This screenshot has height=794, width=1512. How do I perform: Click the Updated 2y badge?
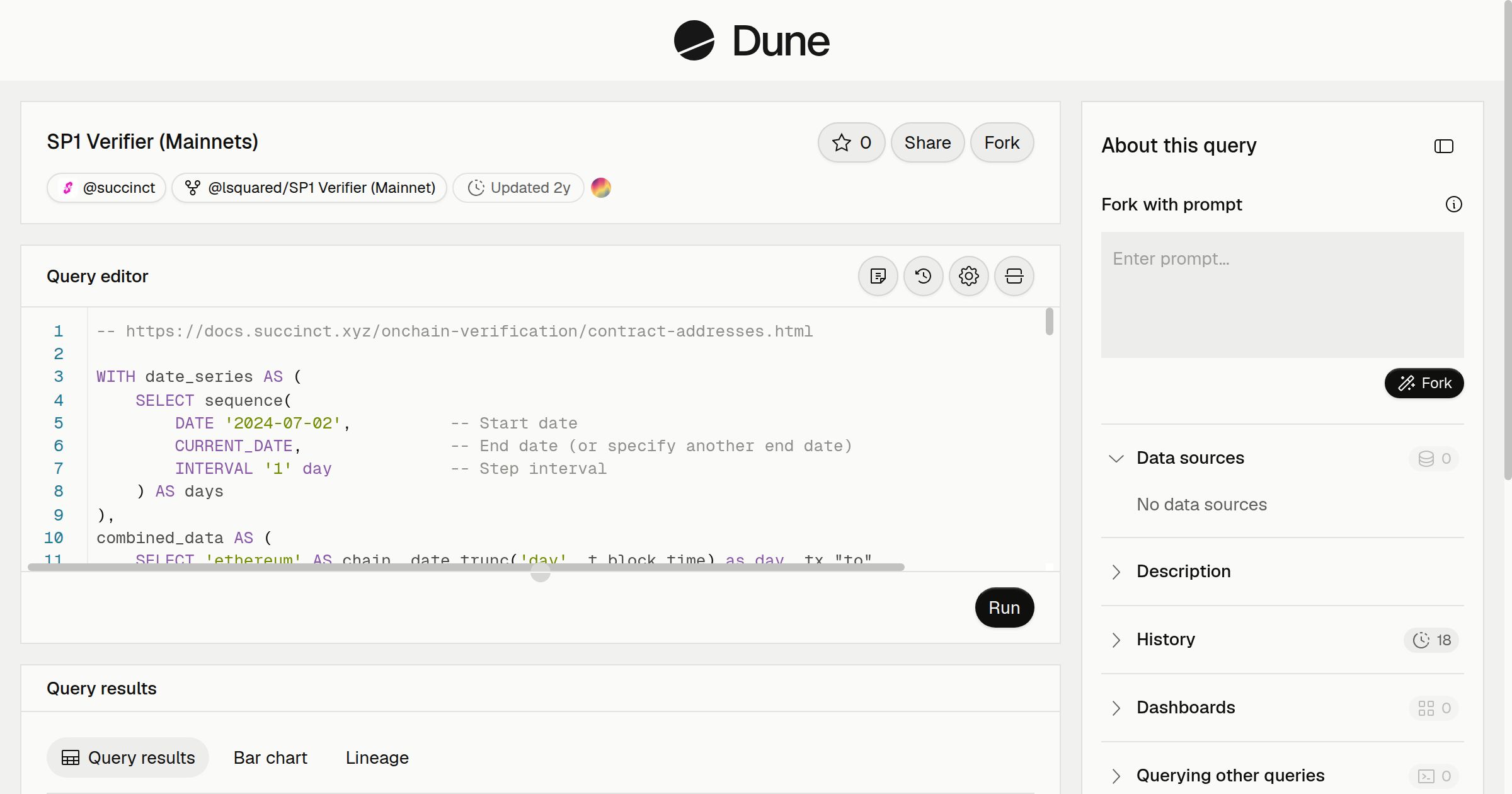518,188
